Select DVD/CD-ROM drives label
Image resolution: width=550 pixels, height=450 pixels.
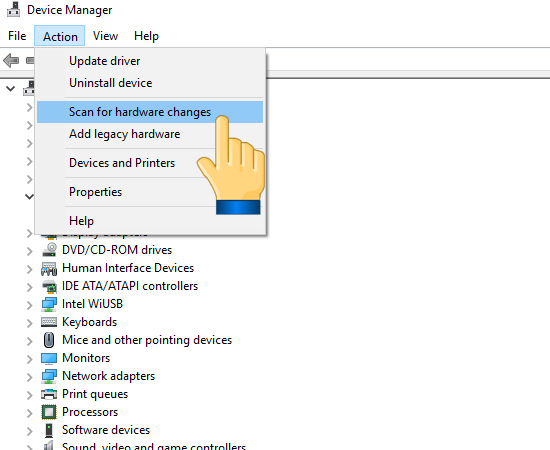[117, 250]
